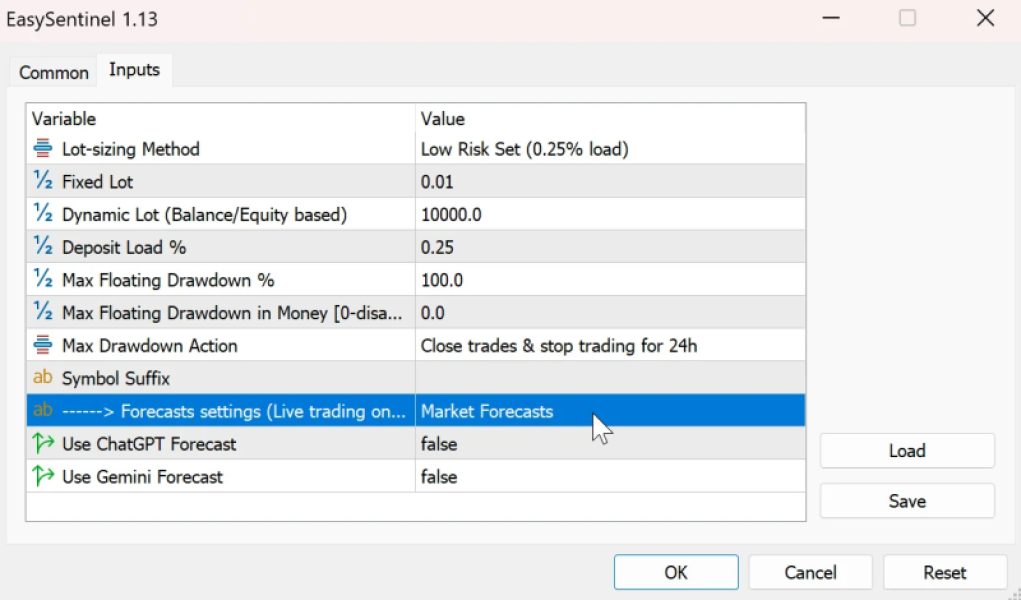The image size is (1021, 600).
Task: Edit Max Floating Drawdown % value field
Action: [609, 280]
